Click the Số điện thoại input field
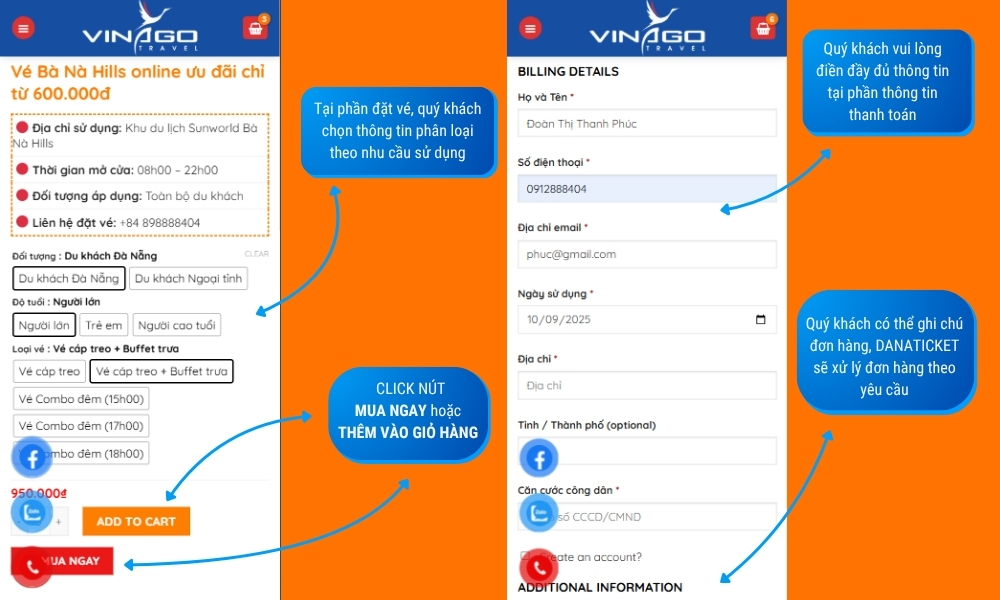 pos(647,189)
